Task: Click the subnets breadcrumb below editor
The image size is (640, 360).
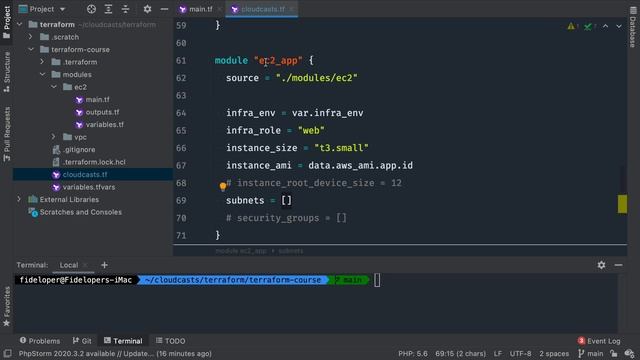Action: coord(291,251)
